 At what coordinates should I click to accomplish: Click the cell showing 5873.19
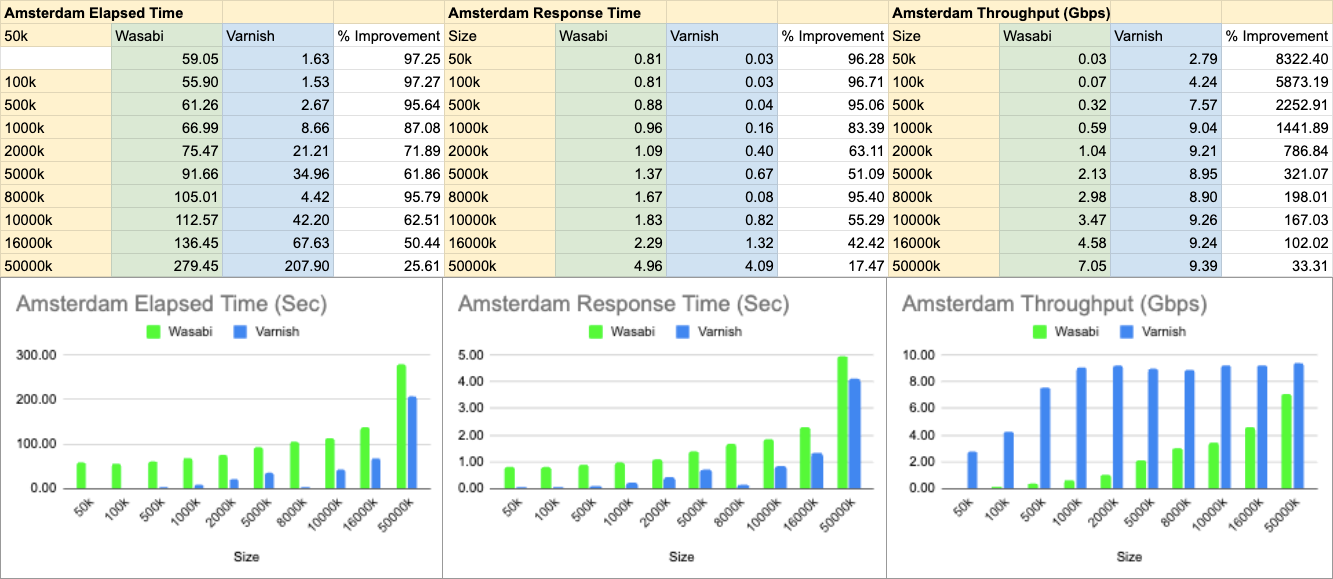(x=1277, y=81)
